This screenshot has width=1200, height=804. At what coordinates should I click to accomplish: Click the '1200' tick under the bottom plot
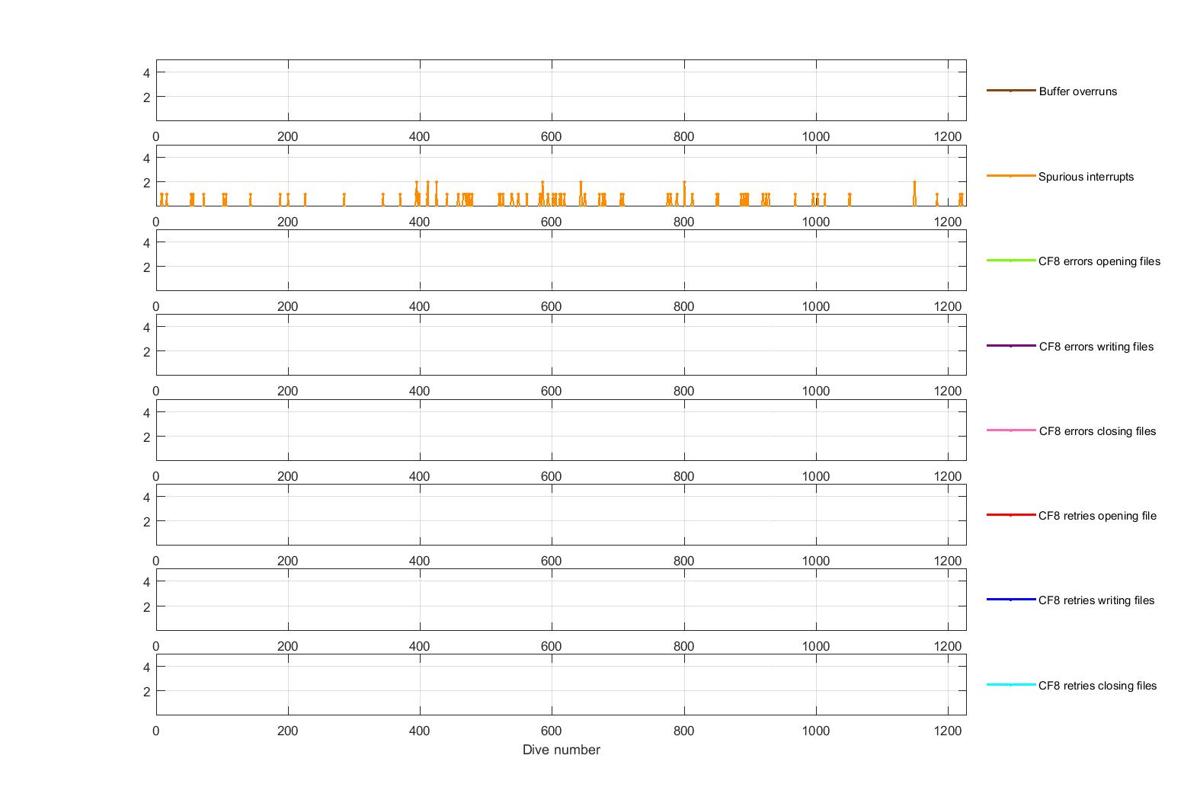click(x=948, y=731)
